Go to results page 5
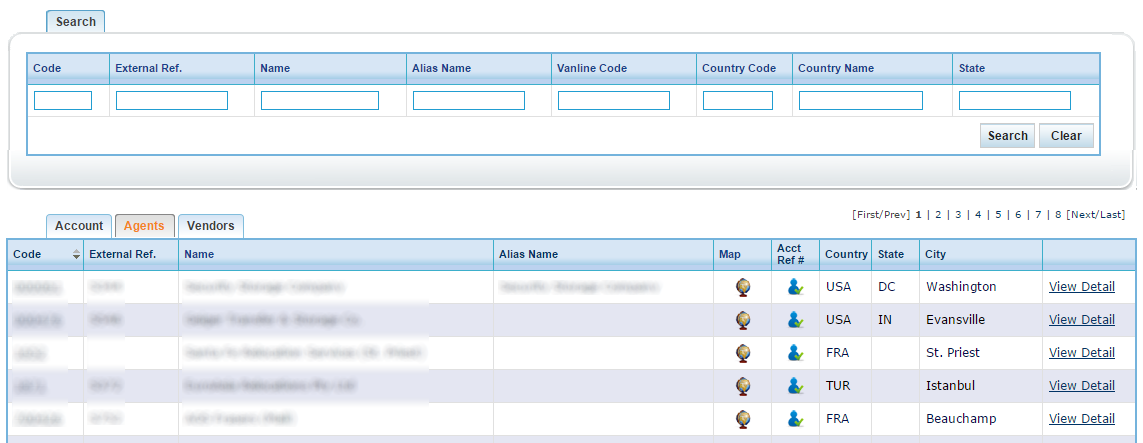Screen dimensions: 1143x443 pos(999,215)
